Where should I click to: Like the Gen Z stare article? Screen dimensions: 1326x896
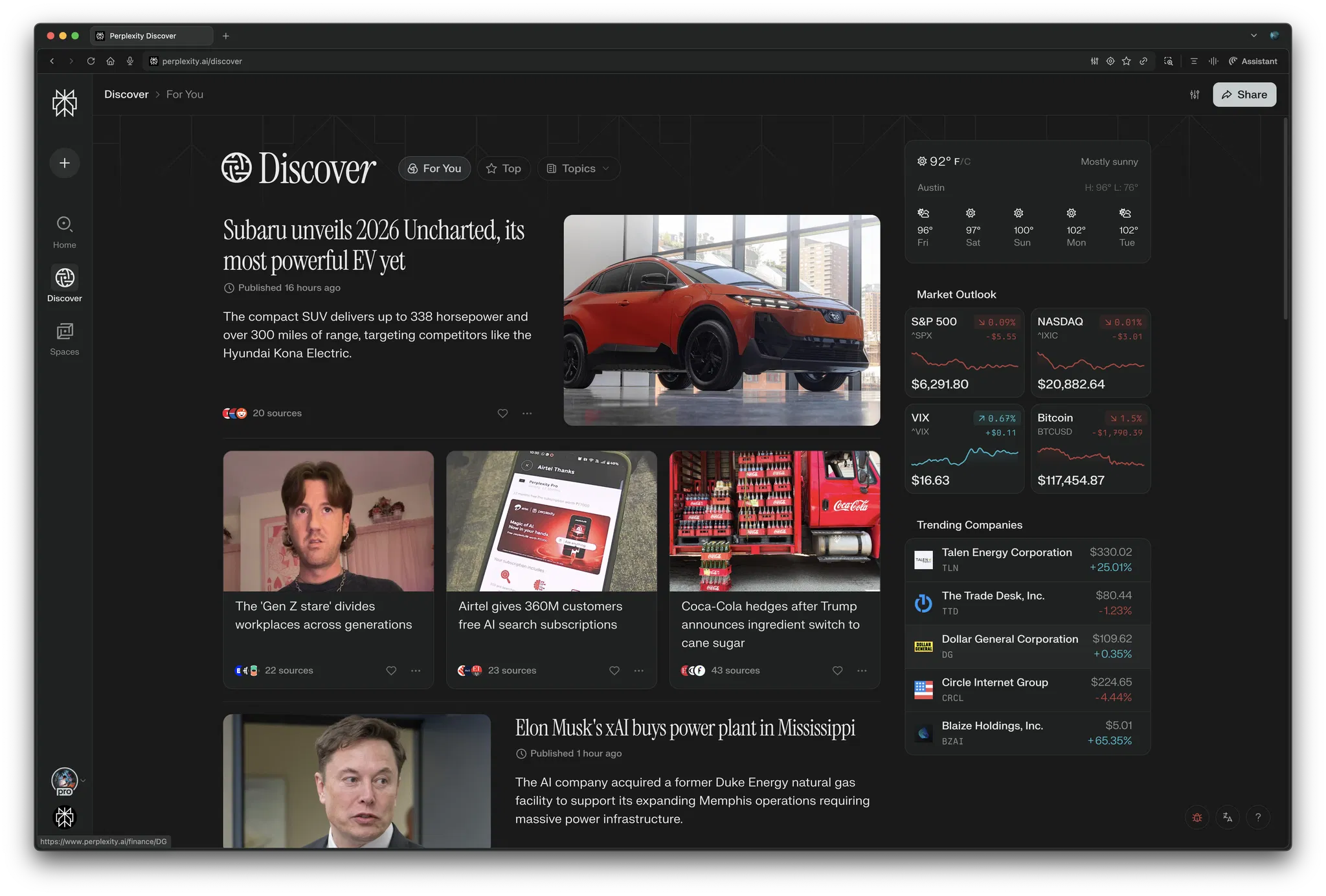click(x=391, y=670)
